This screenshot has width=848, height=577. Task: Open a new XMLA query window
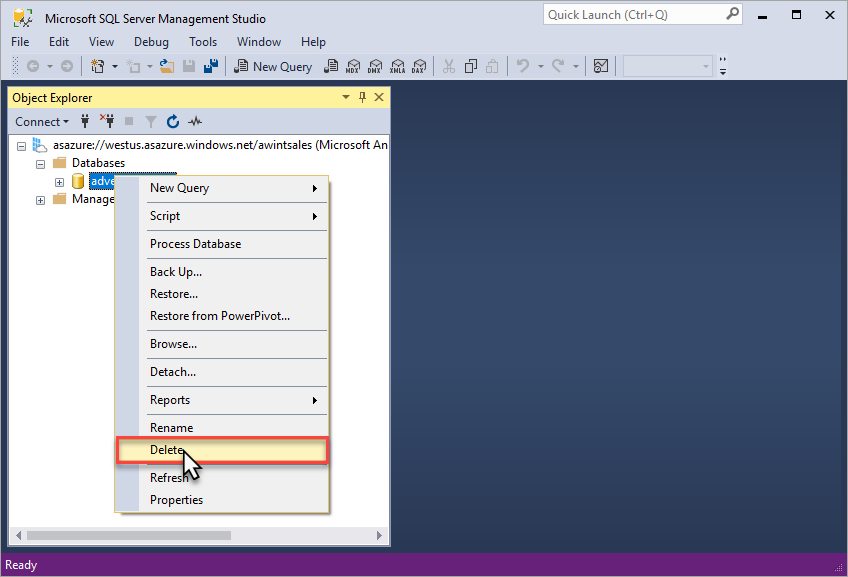pos(398,66)
